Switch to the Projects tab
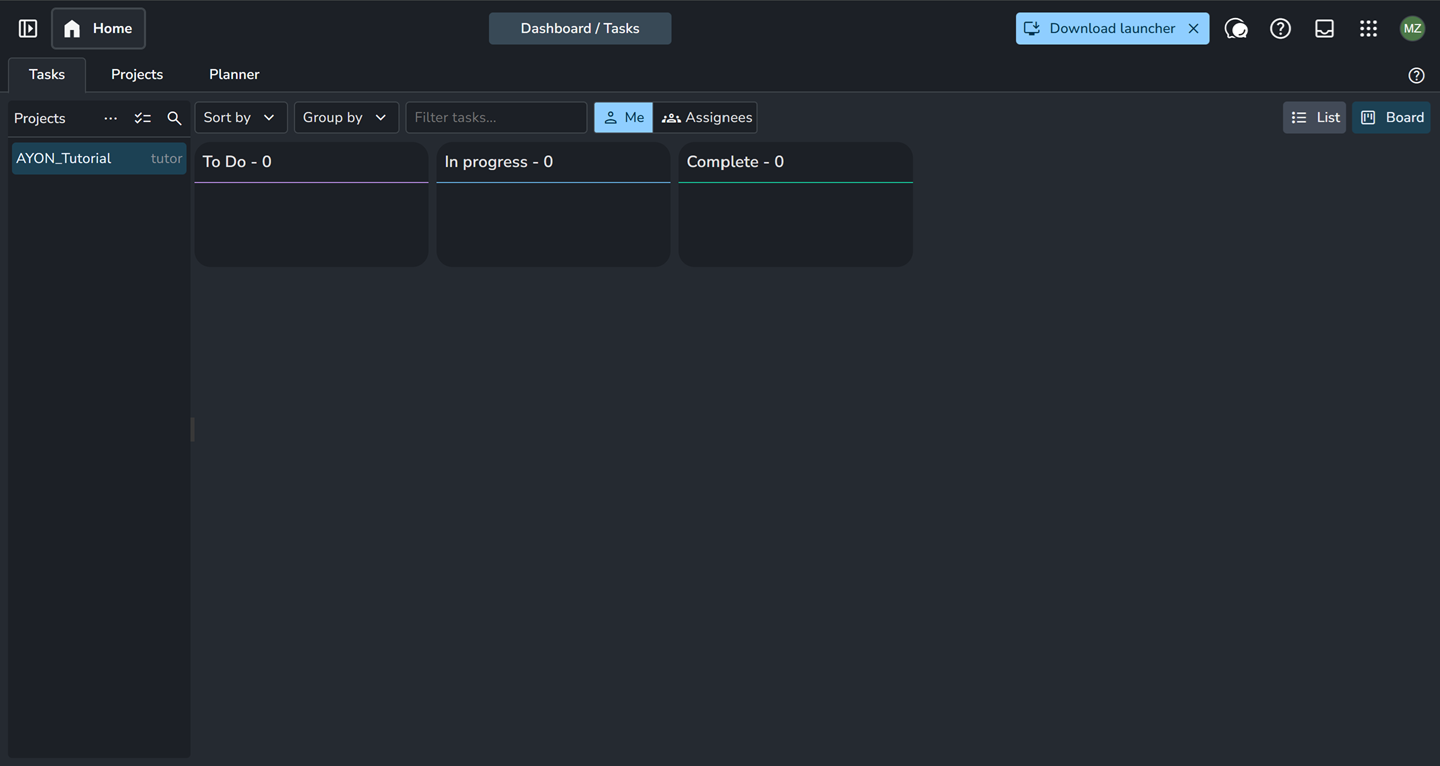This screenshot has height=766, width=1440. (137, 75)
